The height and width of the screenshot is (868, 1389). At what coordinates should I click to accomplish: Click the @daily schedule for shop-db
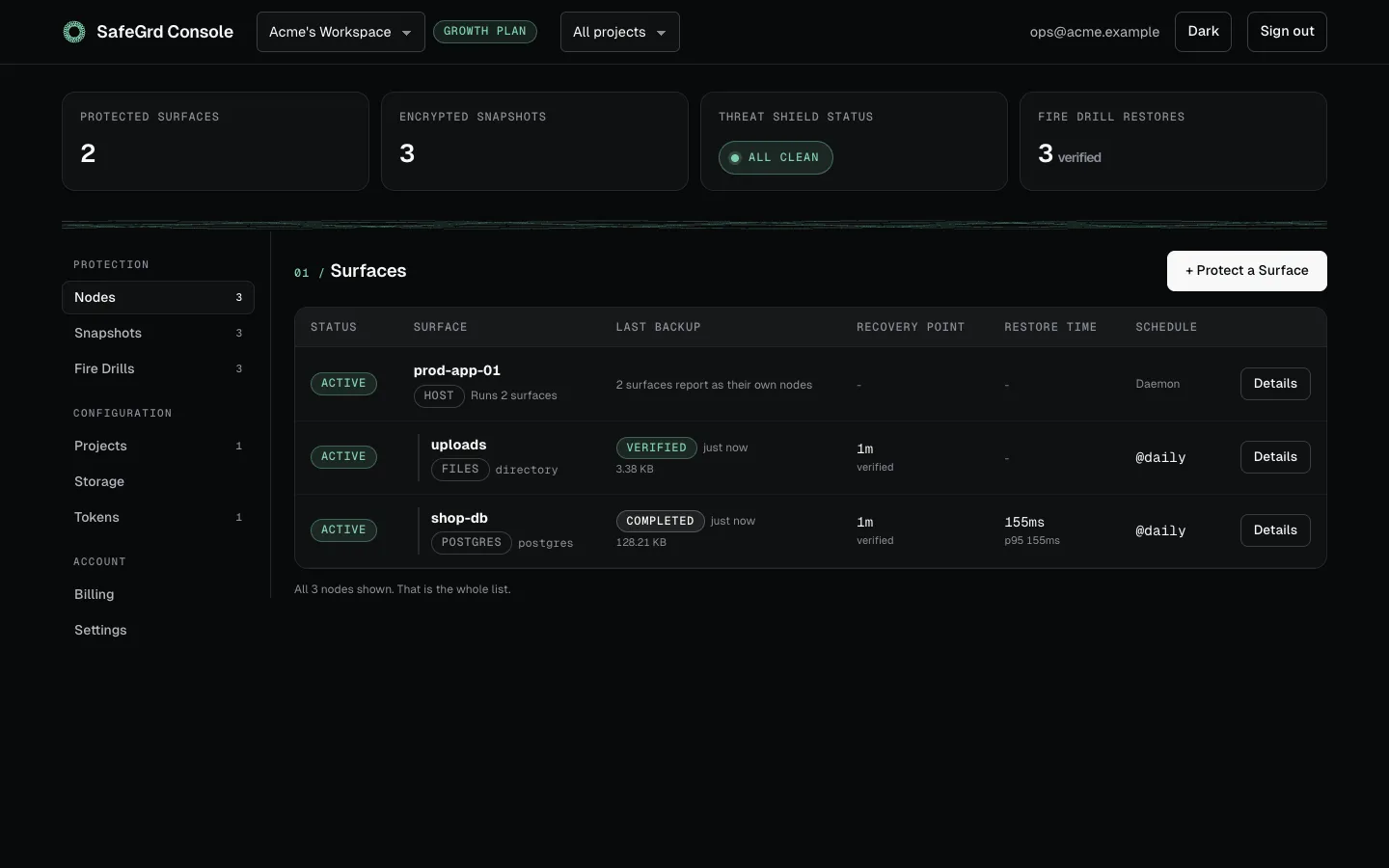(x=1160, y=530)
